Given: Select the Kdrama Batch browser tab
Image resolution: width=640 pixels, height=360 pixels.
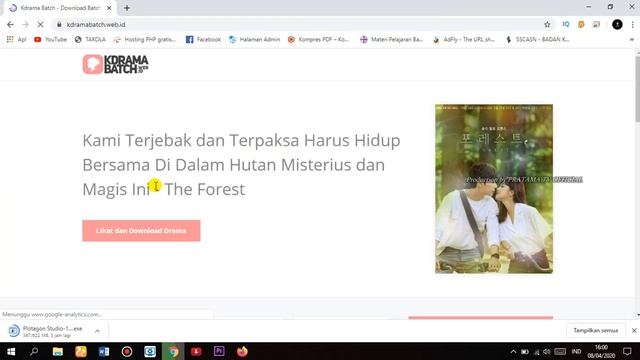Looking at the screenshot, I should point(60,8).
